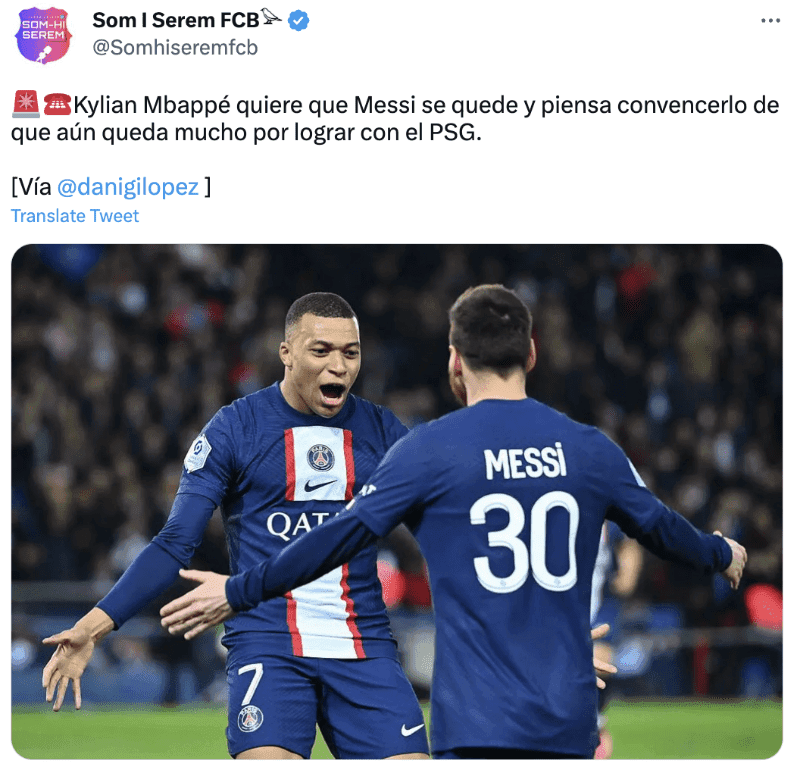Click the Nike swoosh on Mbappé's chest
This screenshot has width=800, height=770.
(319, 485)
